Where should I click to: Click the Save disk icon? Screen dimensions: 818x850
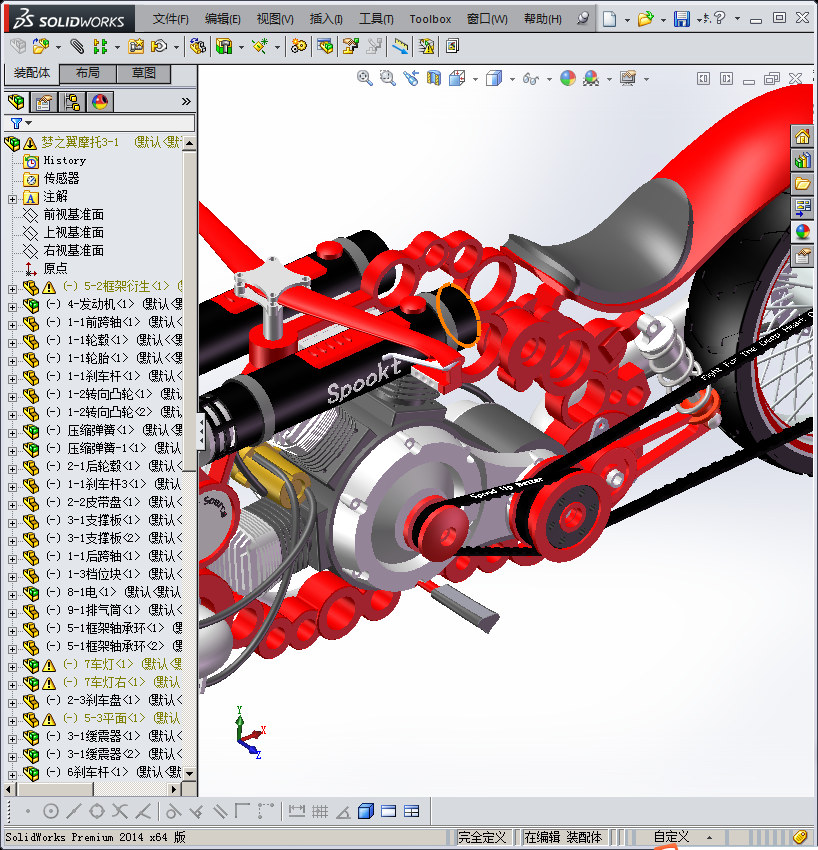click(681, 19)
